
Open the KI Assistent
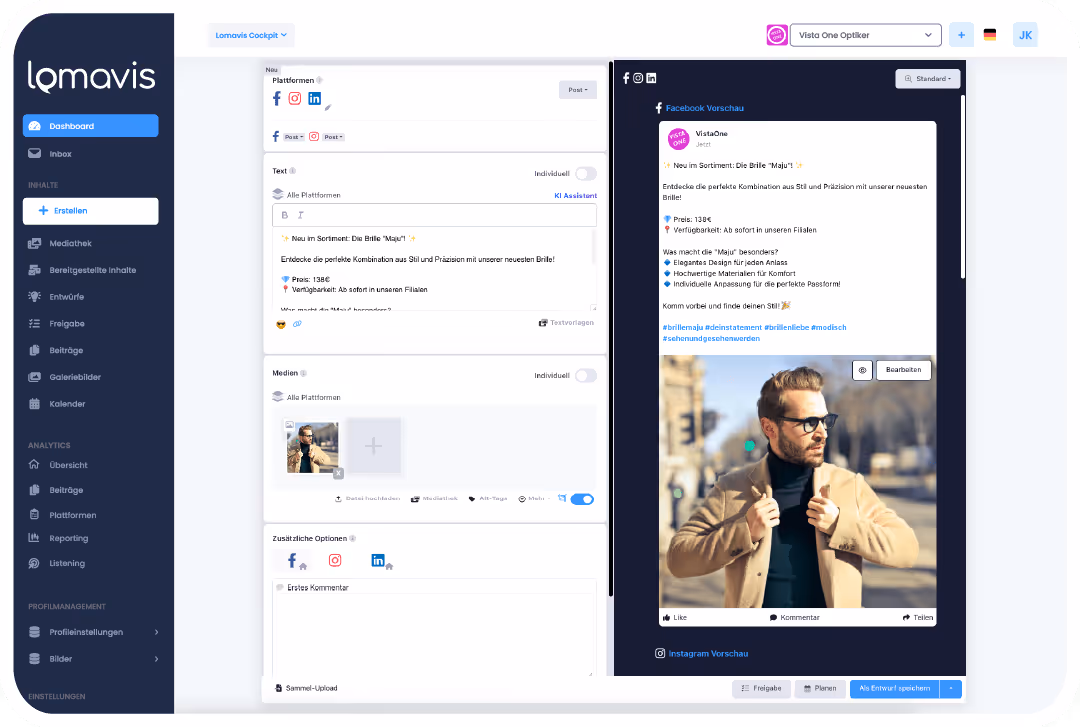[575, 195]
